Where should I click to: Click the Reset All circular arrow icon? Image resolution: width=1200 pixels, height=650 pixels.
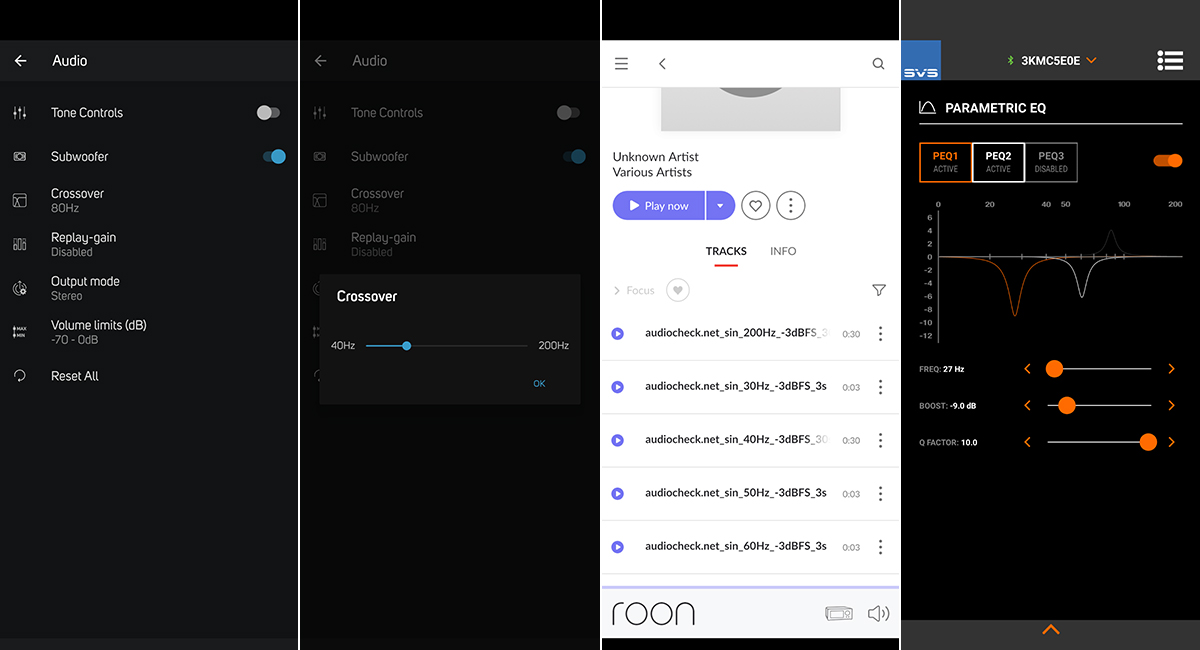[x=20, y=376]
